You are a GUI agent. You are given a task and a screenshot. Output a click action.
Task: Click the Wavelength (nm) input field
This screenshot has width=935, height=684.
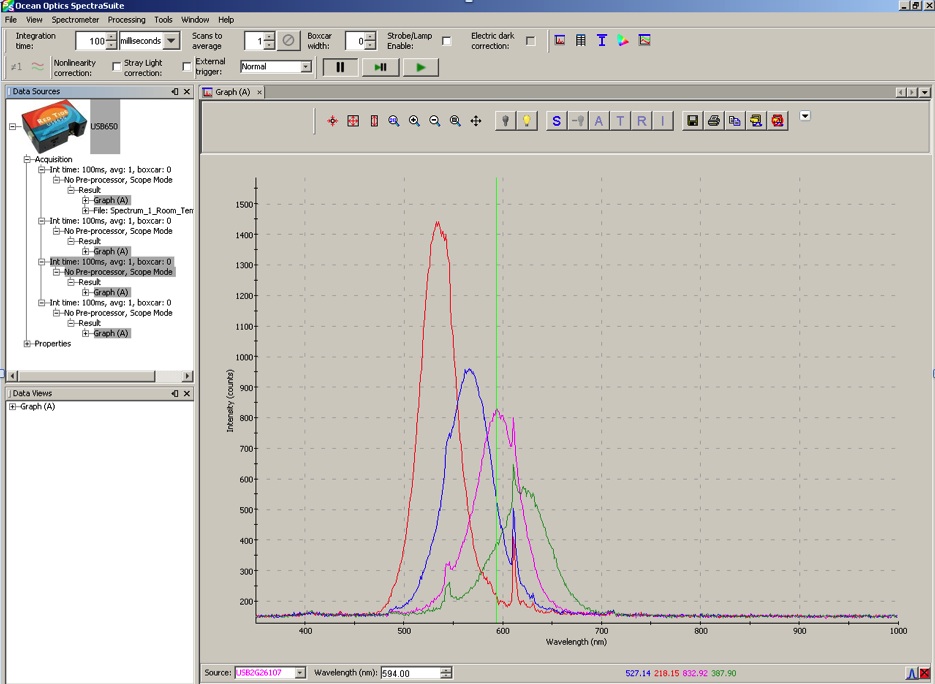coord(411,673)
